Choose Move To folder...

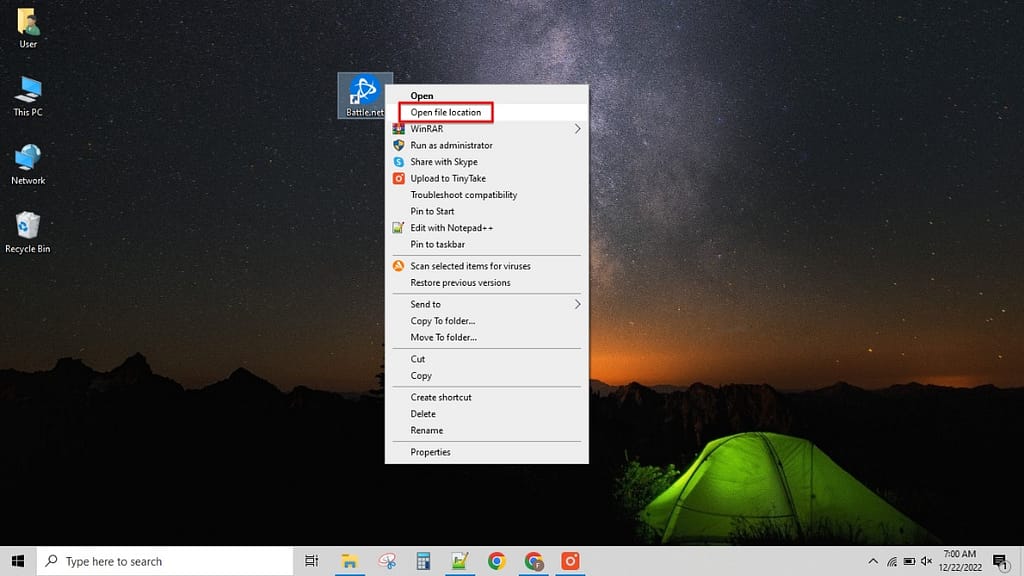point(487,337)
